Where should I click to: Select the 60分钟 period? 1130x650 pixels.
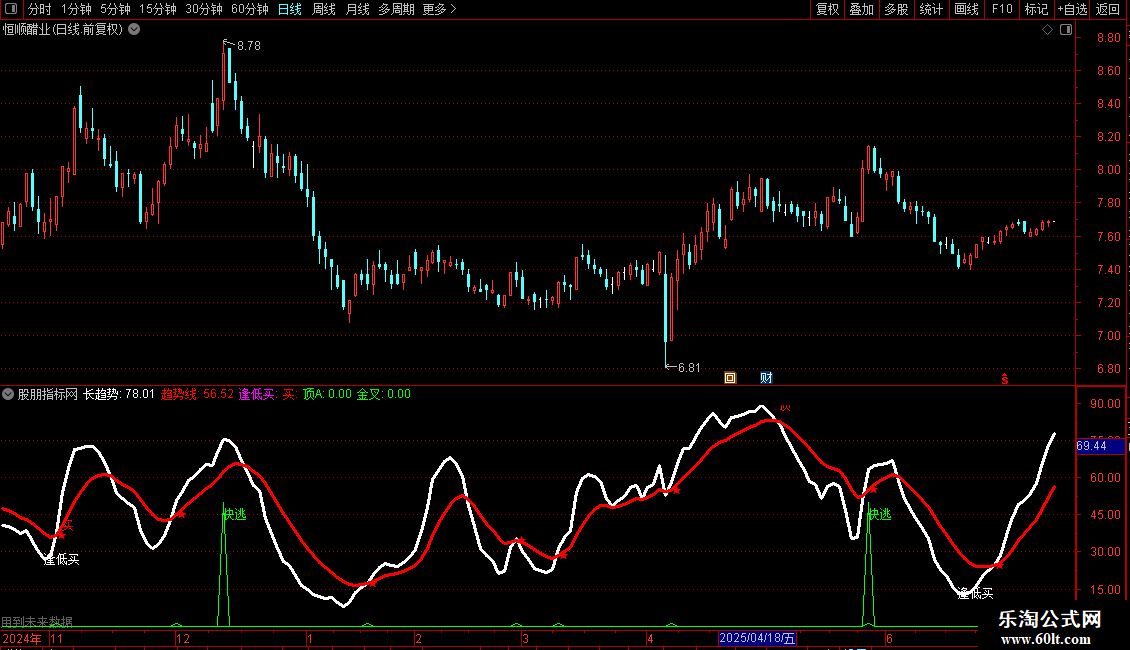coord(250,9)
